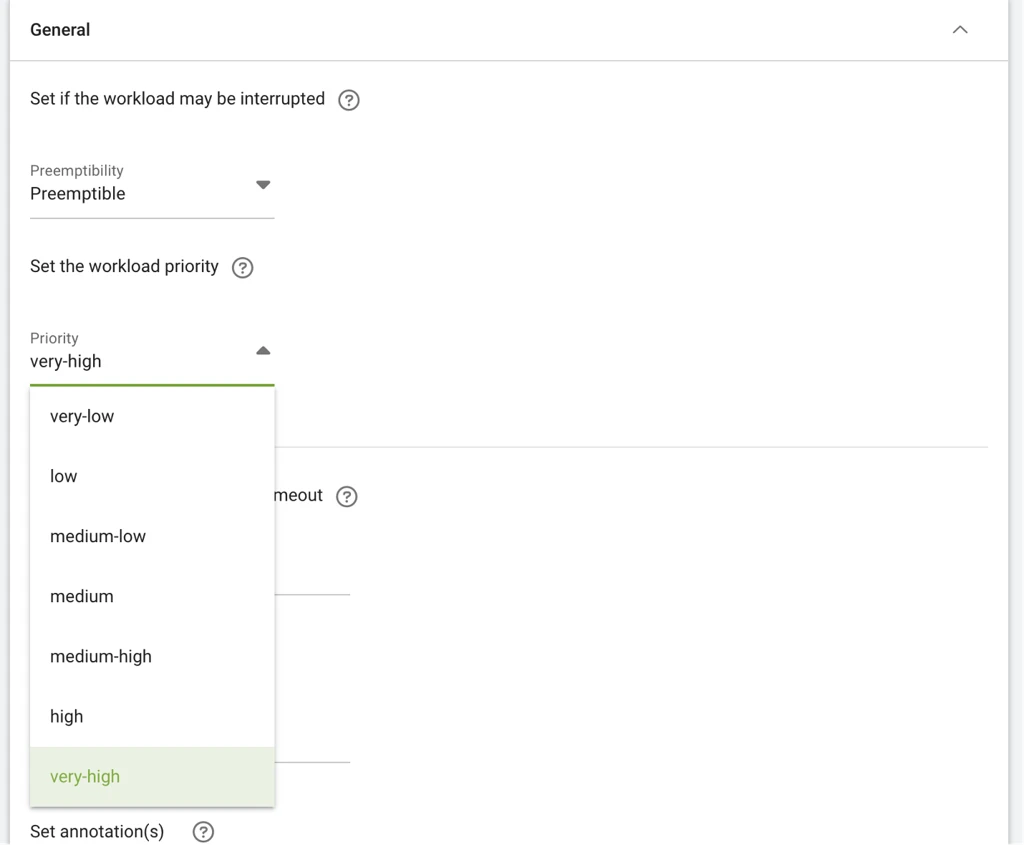Open help icon beside workload priority

click(242, 268)
